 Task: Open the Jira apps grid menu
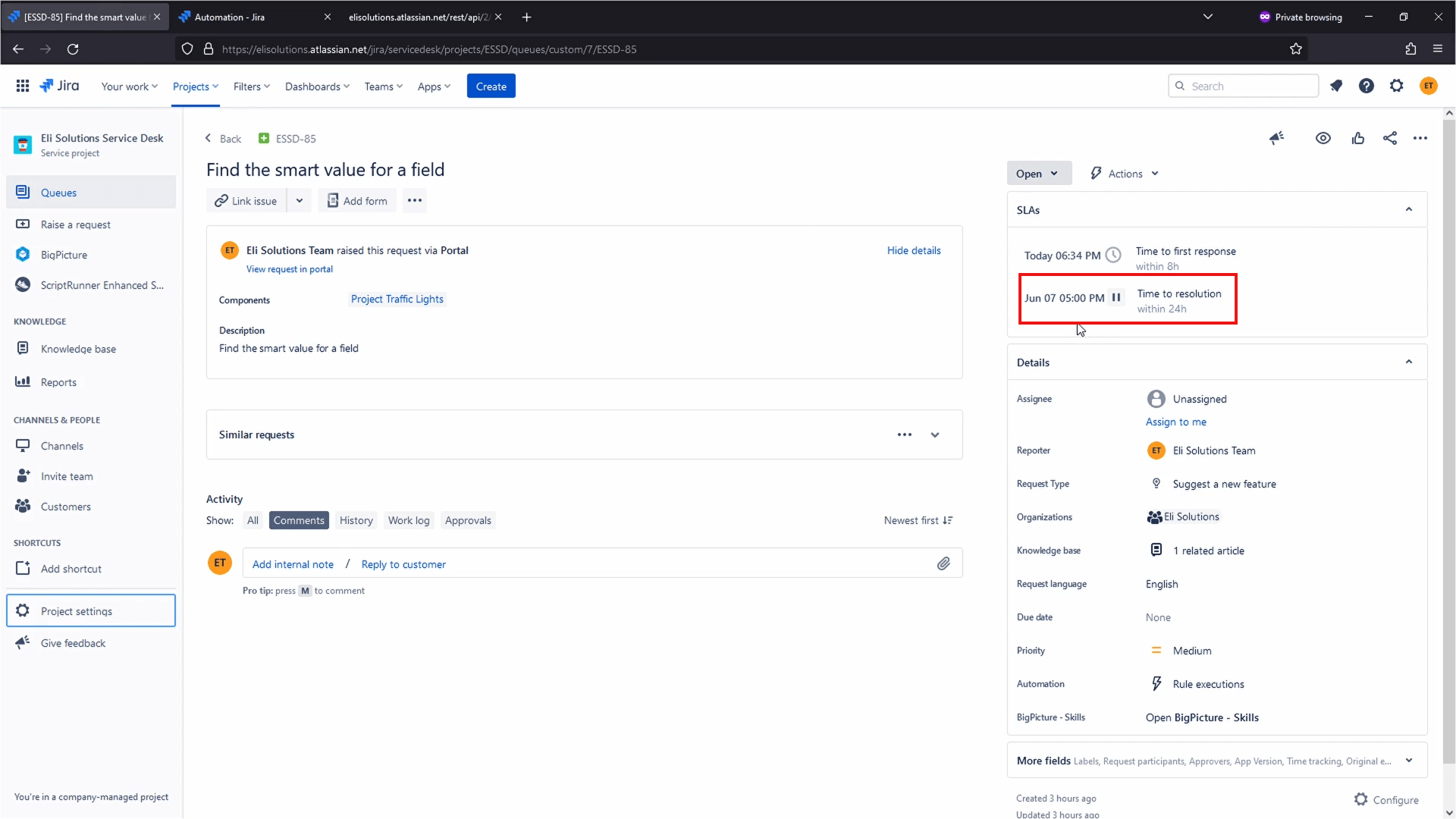tap(23, 86)
